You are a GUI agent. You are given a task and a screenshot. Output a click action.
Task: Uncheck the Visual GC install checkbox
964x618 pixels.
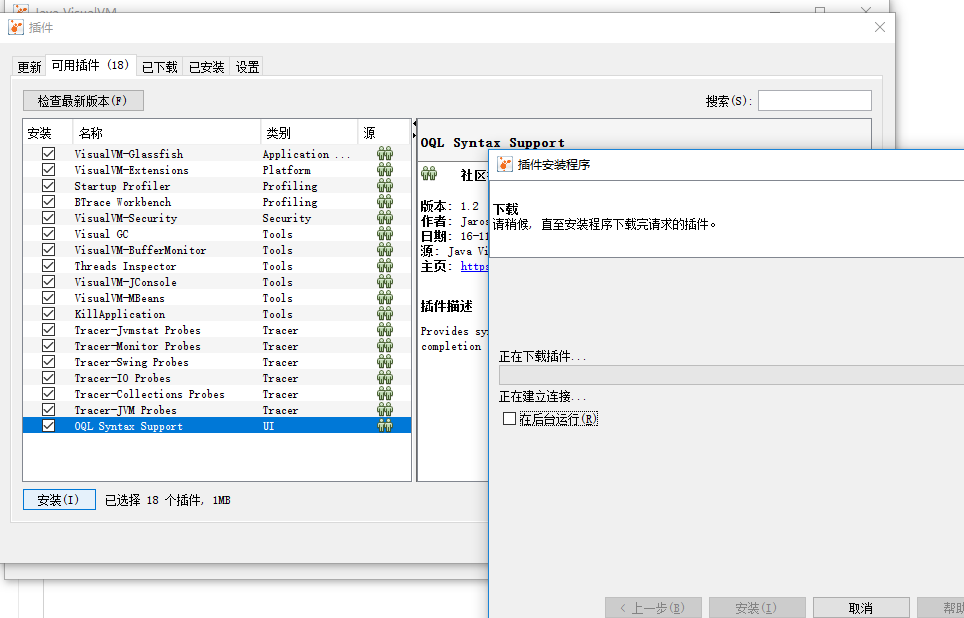[x=49, y=234]
